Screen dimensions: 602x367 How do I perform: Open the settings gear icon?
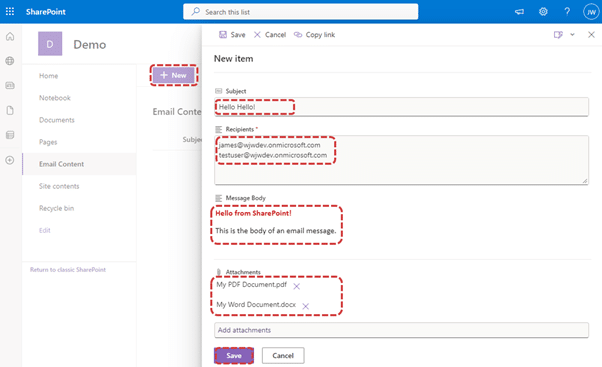(543, 12)
